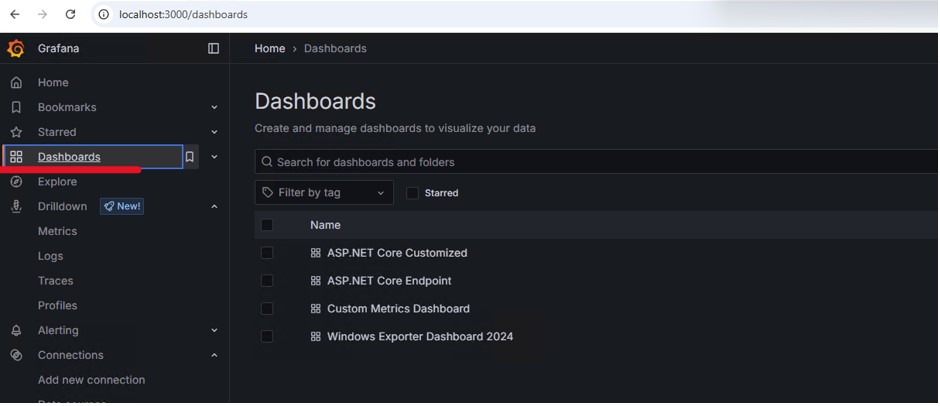Screen dimensions: 940x406
Task: Expand the Bookmarks section chevron
Action: (x=214, y=108)
